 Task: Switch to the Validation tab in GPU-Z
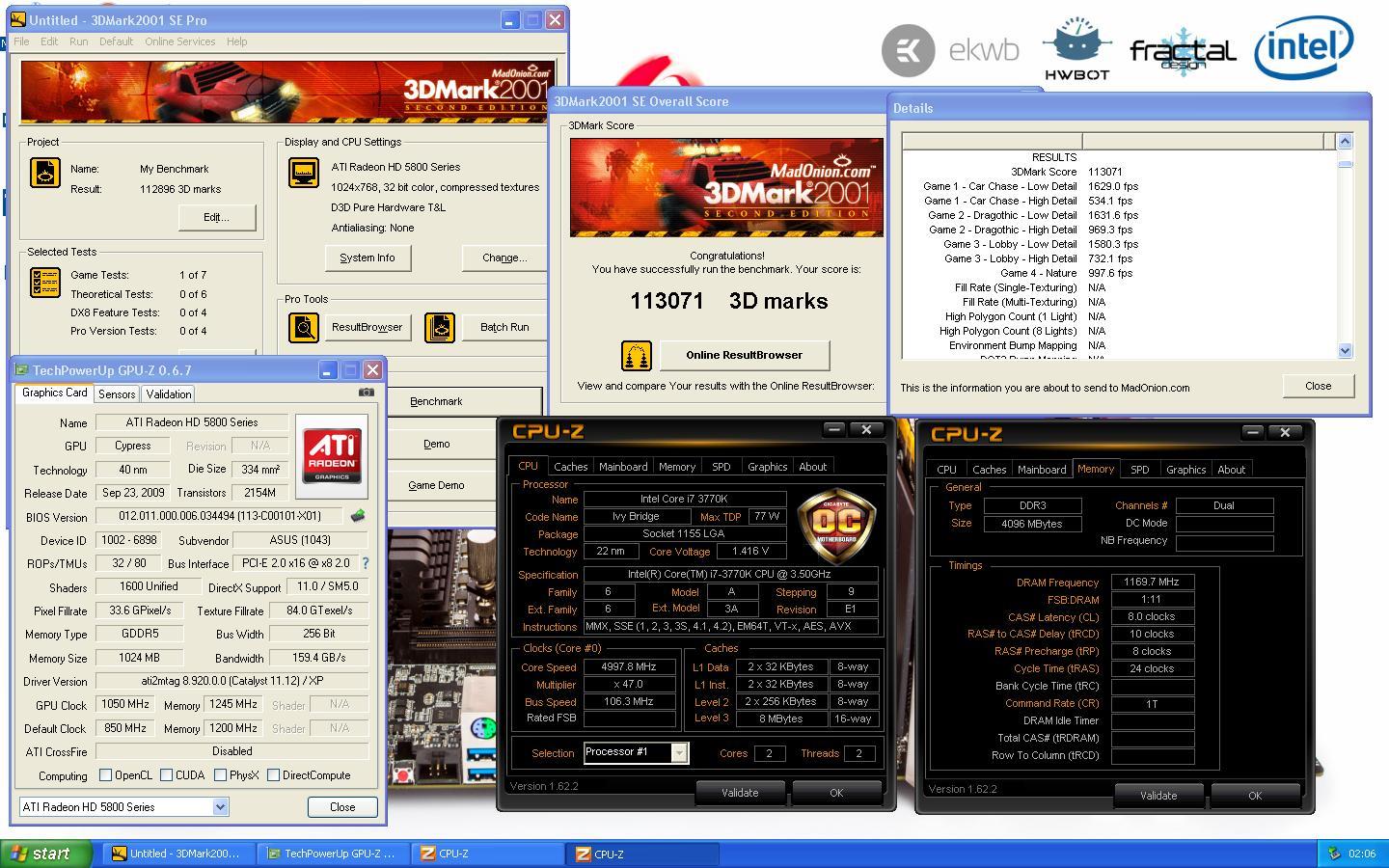169,394
